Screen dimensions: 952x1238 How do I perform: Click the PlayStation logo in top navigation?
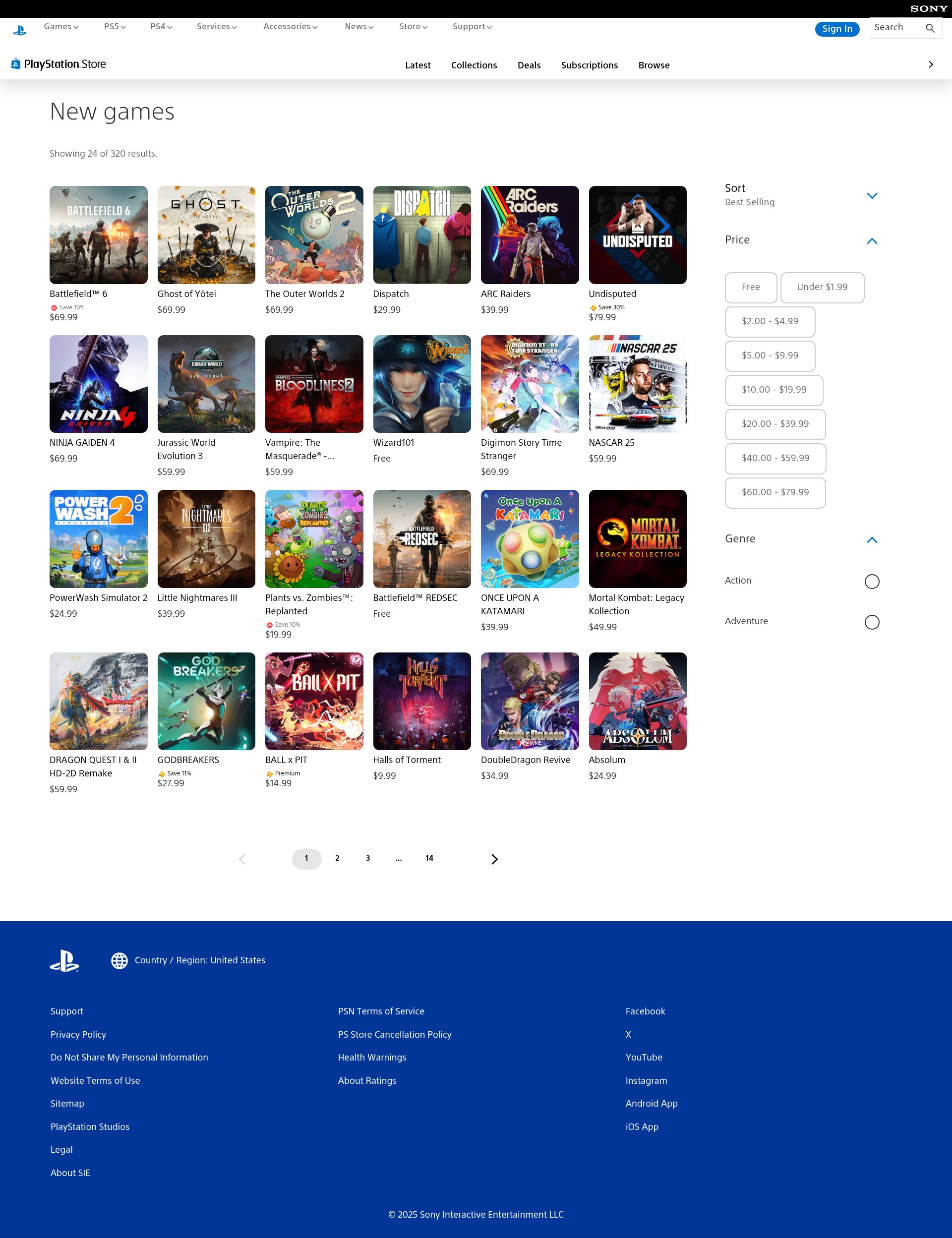[x=20, y=30]
